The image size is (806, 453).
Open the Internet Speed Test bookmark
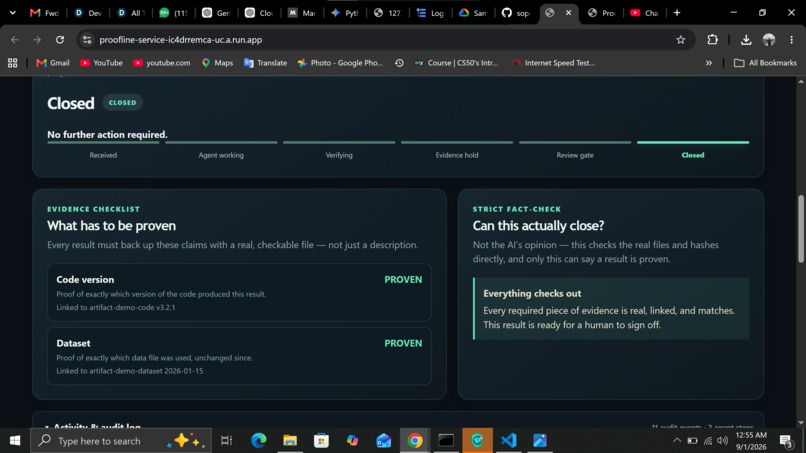(553, 63)
